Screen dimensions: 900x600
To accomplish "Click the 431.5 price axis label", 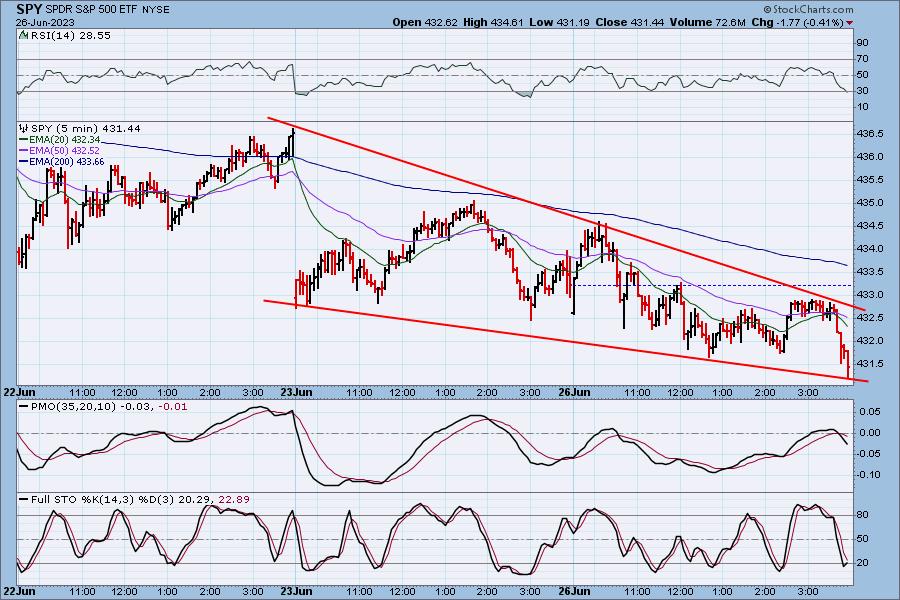I will click(x=870, y=363).
